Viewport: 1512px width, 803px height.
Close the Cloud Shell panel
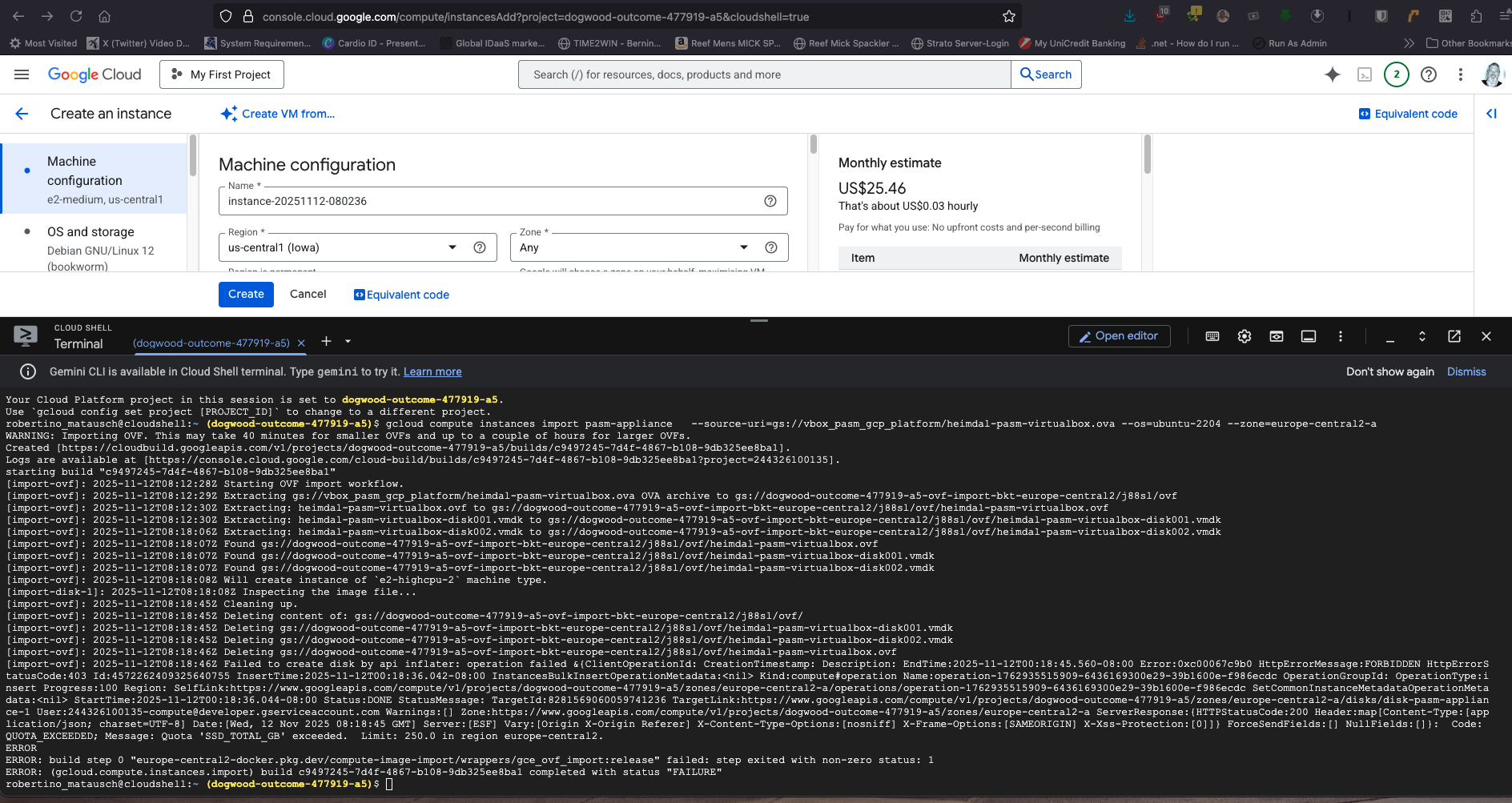tap(1486, 336)
